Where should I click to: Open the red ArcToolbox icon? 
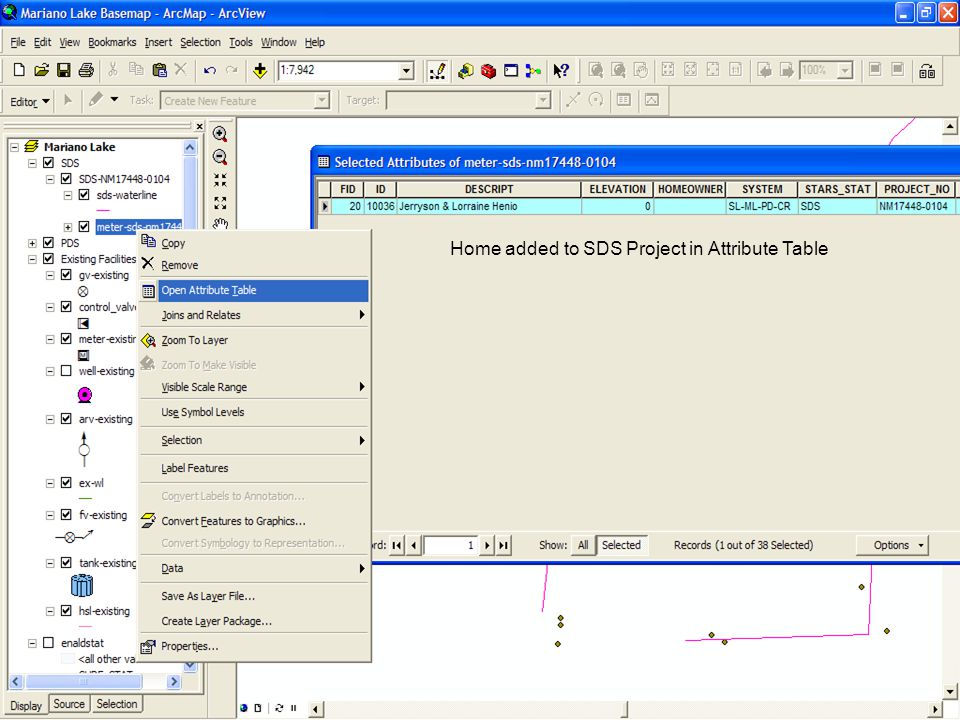(x=488, y=70)
